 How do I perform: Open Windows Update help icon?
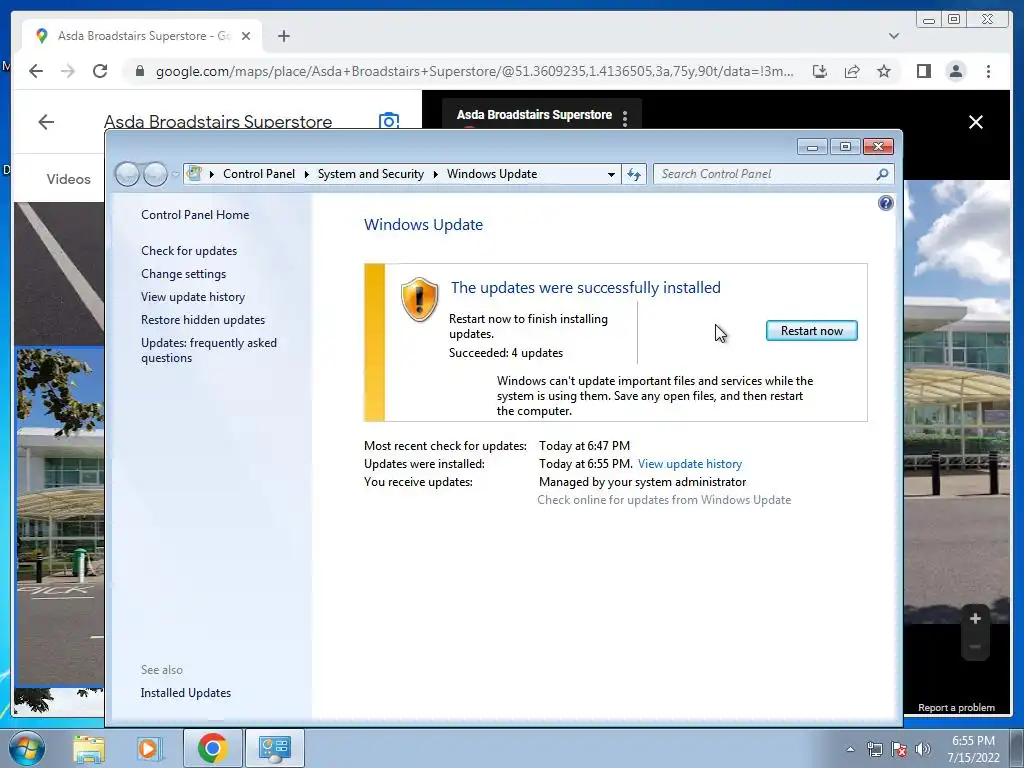pos(886,203)
